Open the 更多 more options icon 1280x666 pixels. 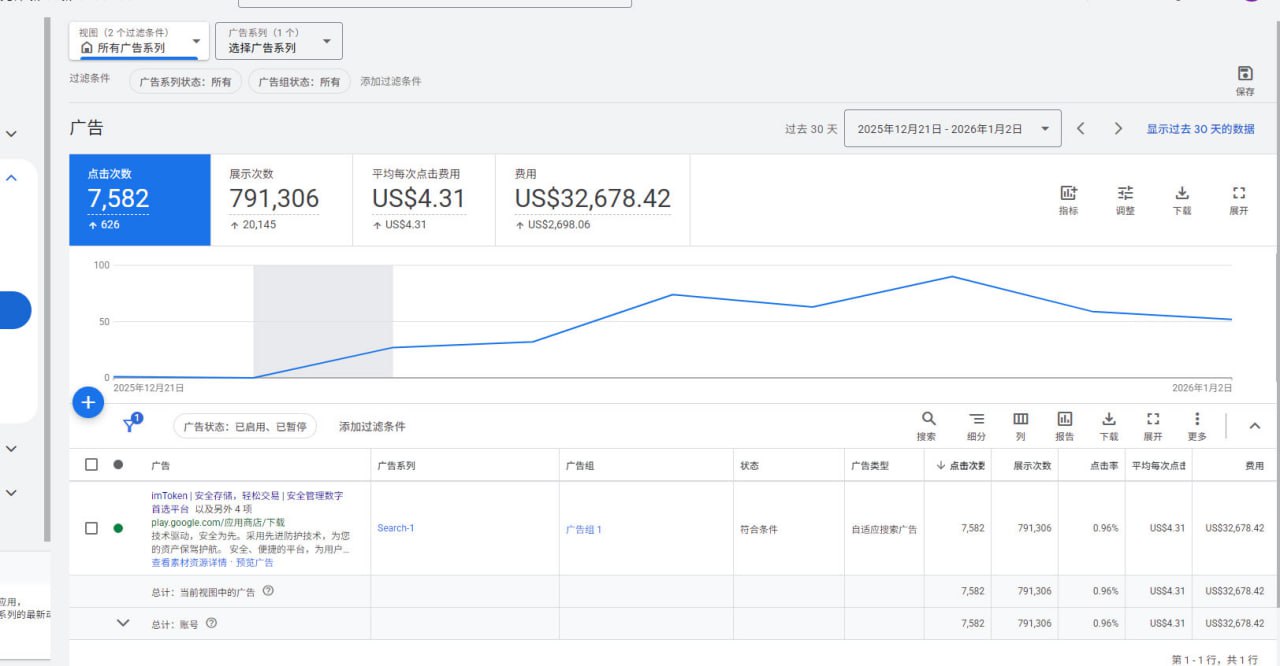coord(1197,419)
